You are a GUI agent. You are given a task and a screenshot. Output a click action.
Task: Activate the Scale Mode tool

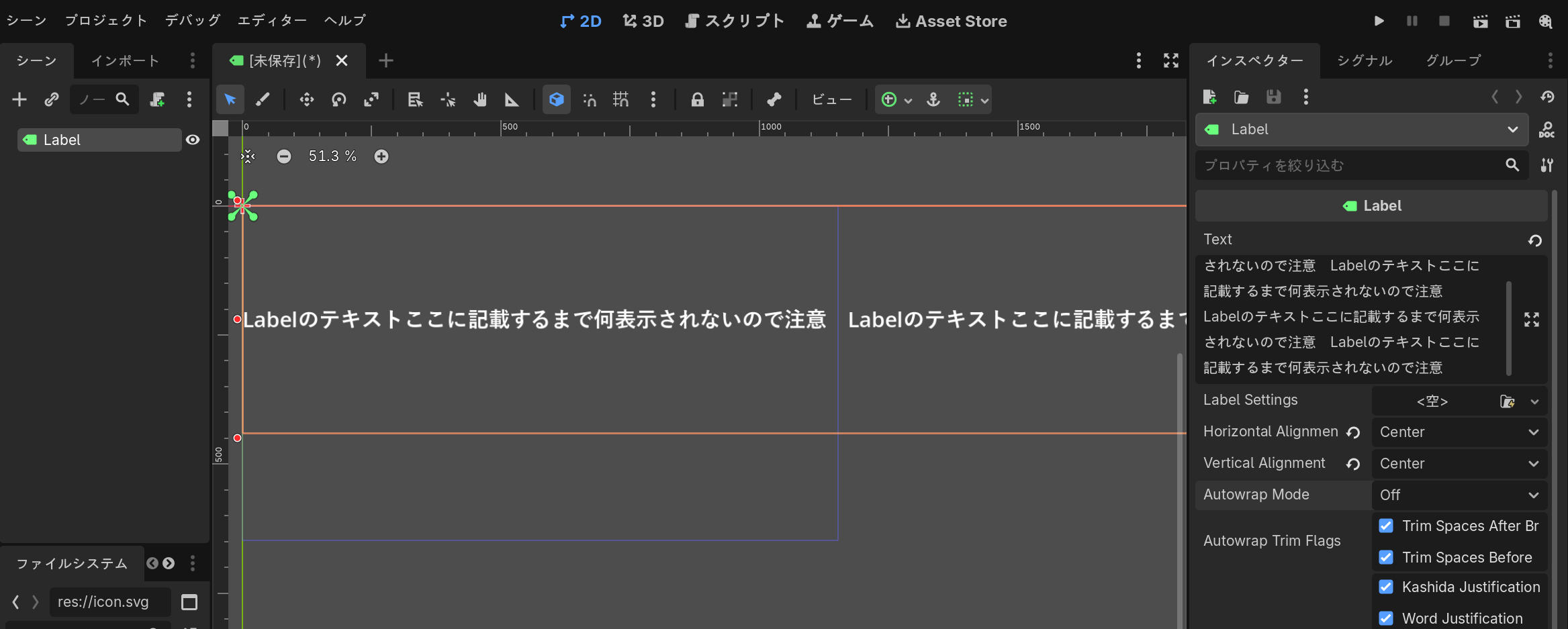371,99
